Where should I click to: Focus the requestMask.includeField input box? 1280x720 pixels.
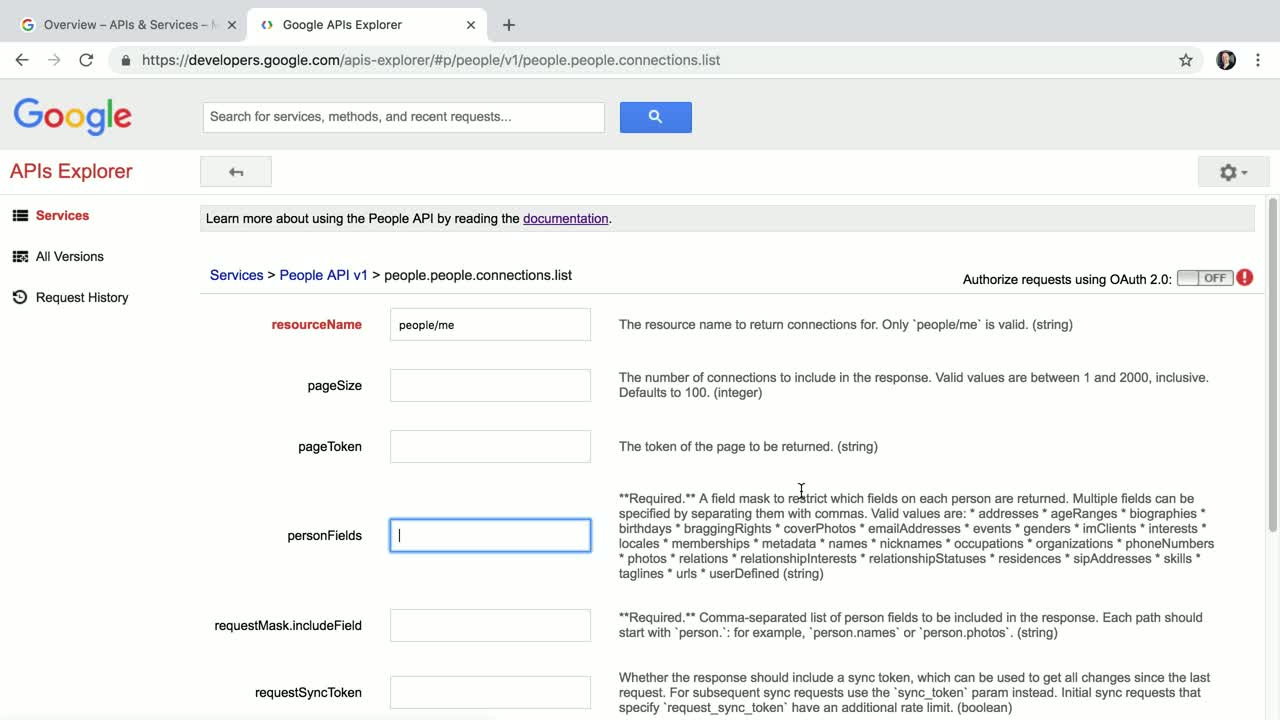pyautogui.click(x=490, y=626)
